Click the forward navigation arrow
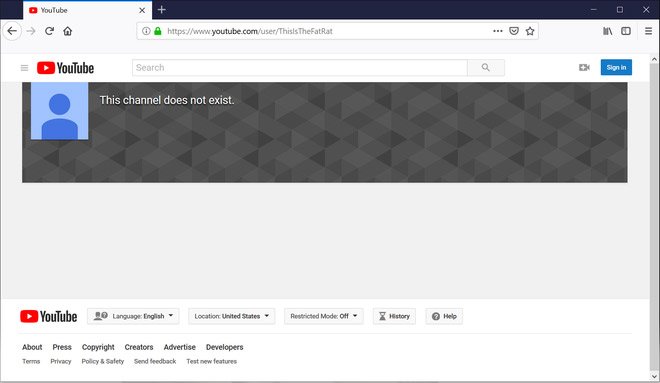 click(31, 31)
